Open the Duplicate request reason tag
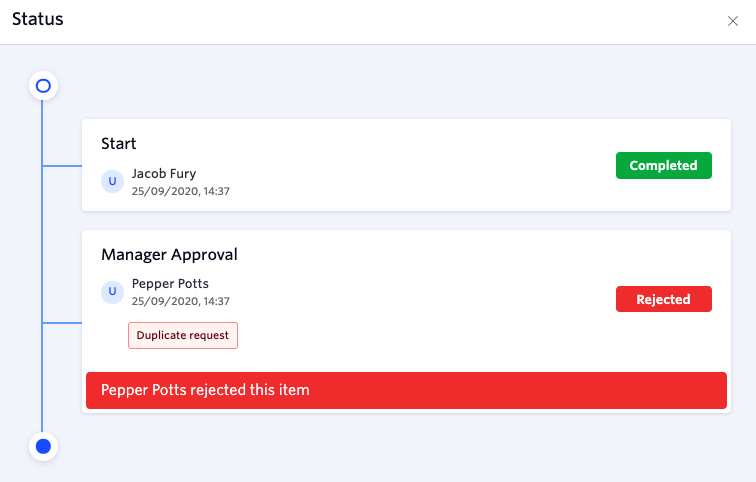 183,335
